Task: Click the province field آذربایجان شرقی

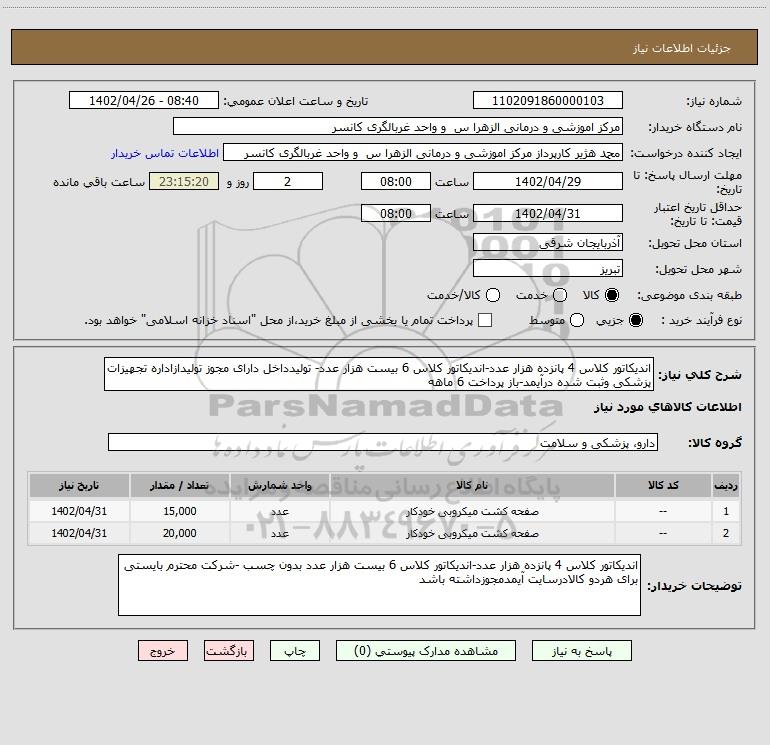Action: (548, 243)
